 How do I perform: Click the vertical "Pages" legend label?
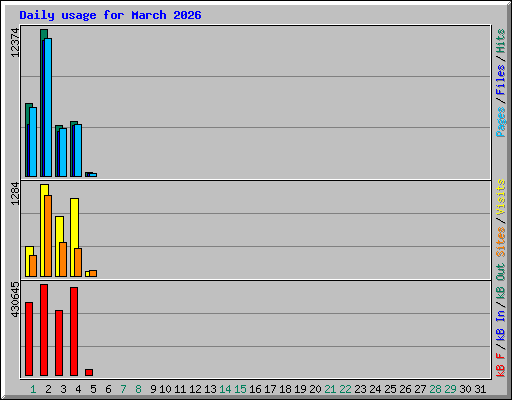[500, 122]
